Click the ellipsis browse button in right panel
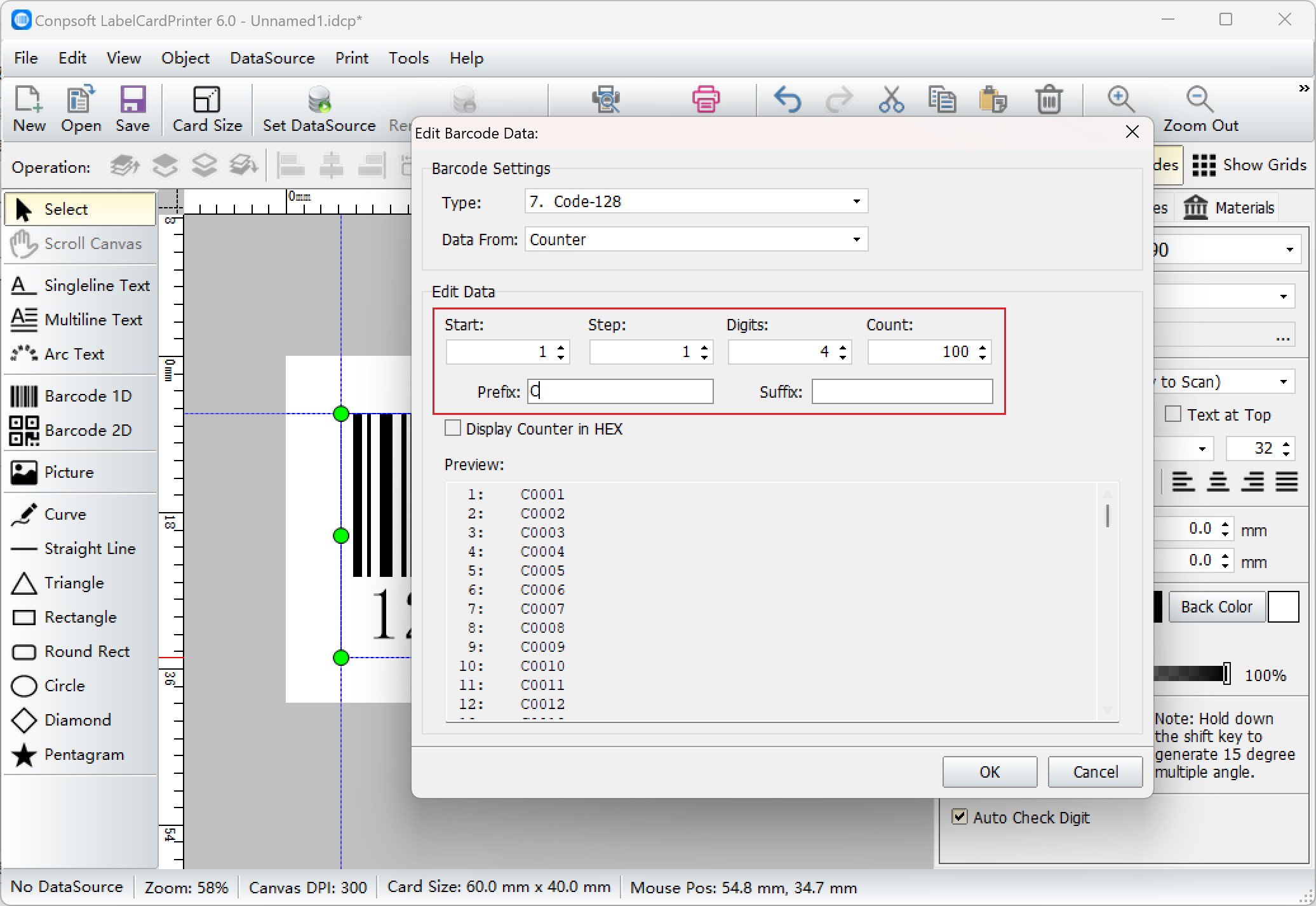Image resolution: width=1316 pixels, height=906 pixels. 1283,338
